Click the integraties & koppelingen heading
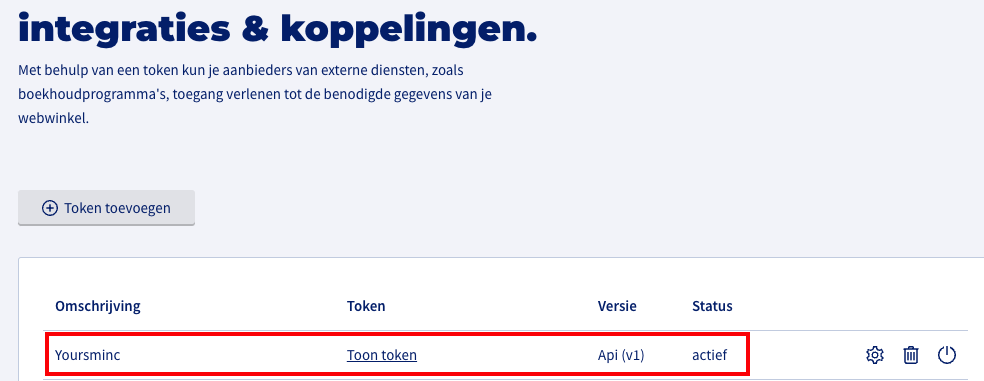This screenshot has width=984, height=381. coord(277,28)
